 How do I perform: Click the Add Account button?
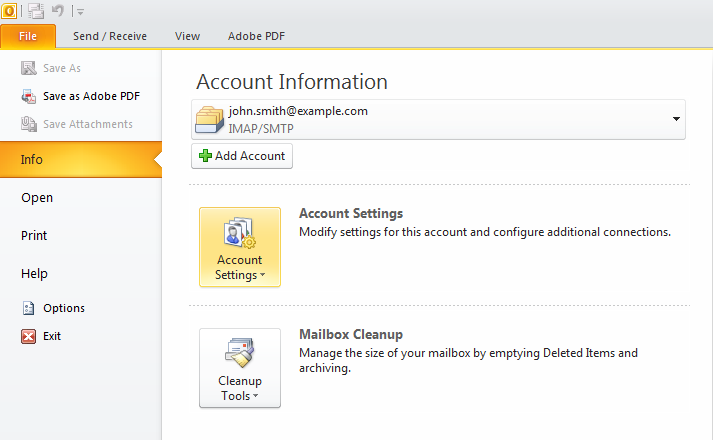pos(242,156)
